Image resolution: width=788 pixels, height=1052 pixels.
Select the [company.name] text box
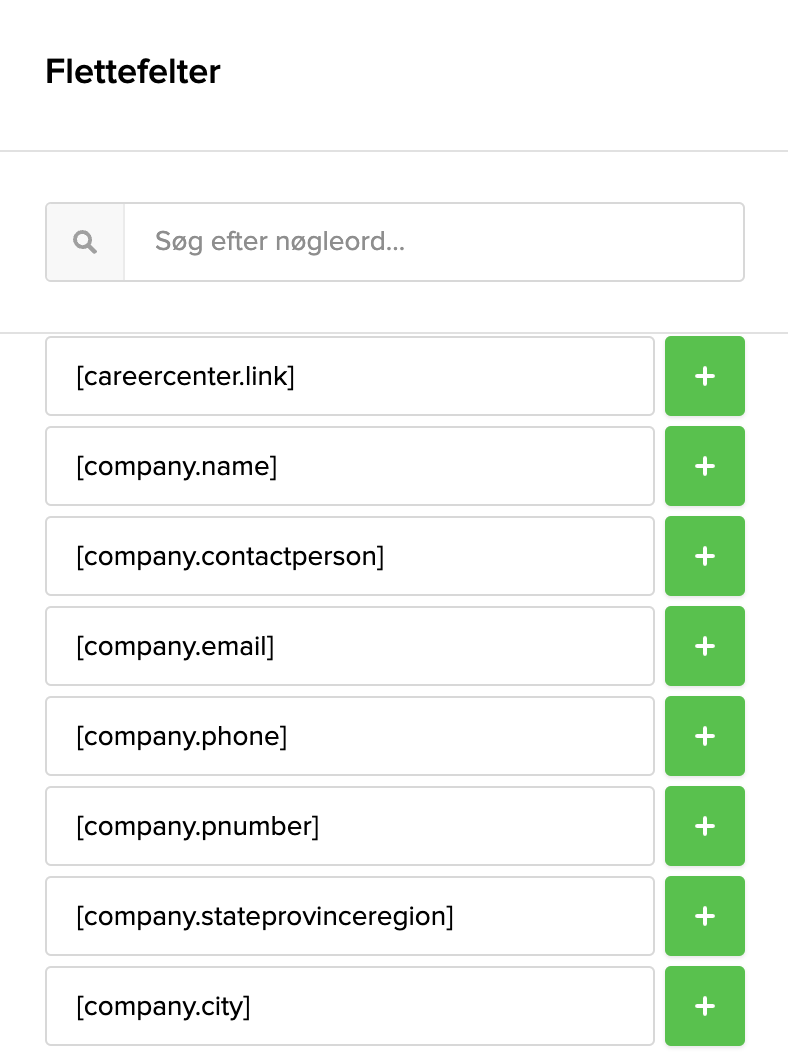349,466
